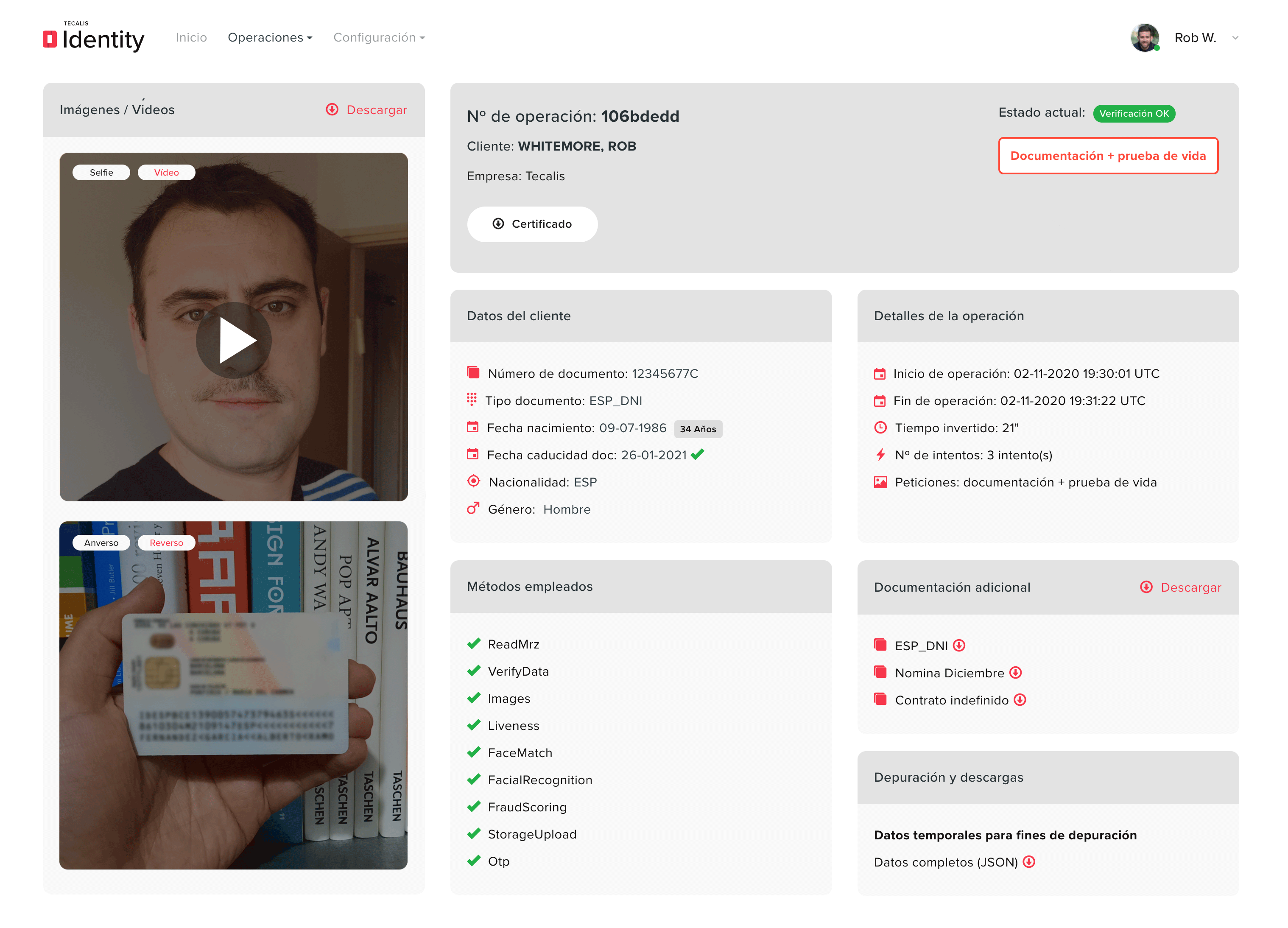Click download icon in Imágenes / Vídeos header
Screen dimensions: 1288x928
[x=332, y=109]
